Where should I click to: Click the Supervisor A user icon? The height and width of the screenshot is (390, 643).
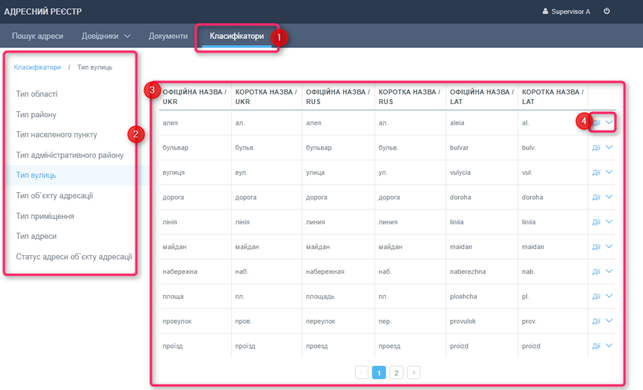545,11
